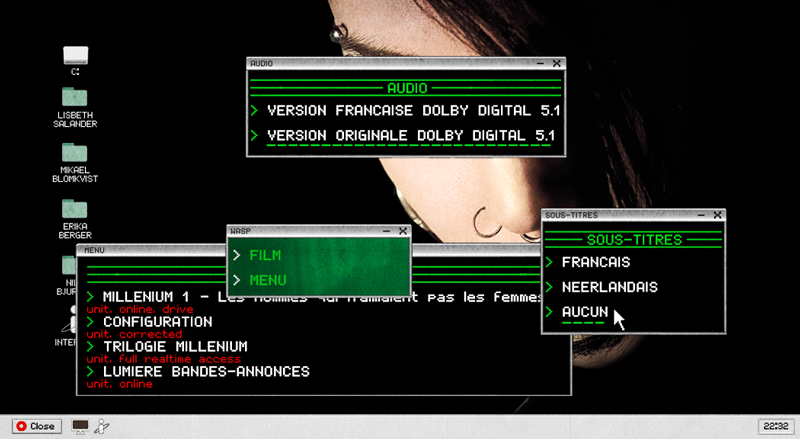Click the red 'unit. full realtime access' text
Viewport: 800px width, 439px height.
(x=163, y=359)
